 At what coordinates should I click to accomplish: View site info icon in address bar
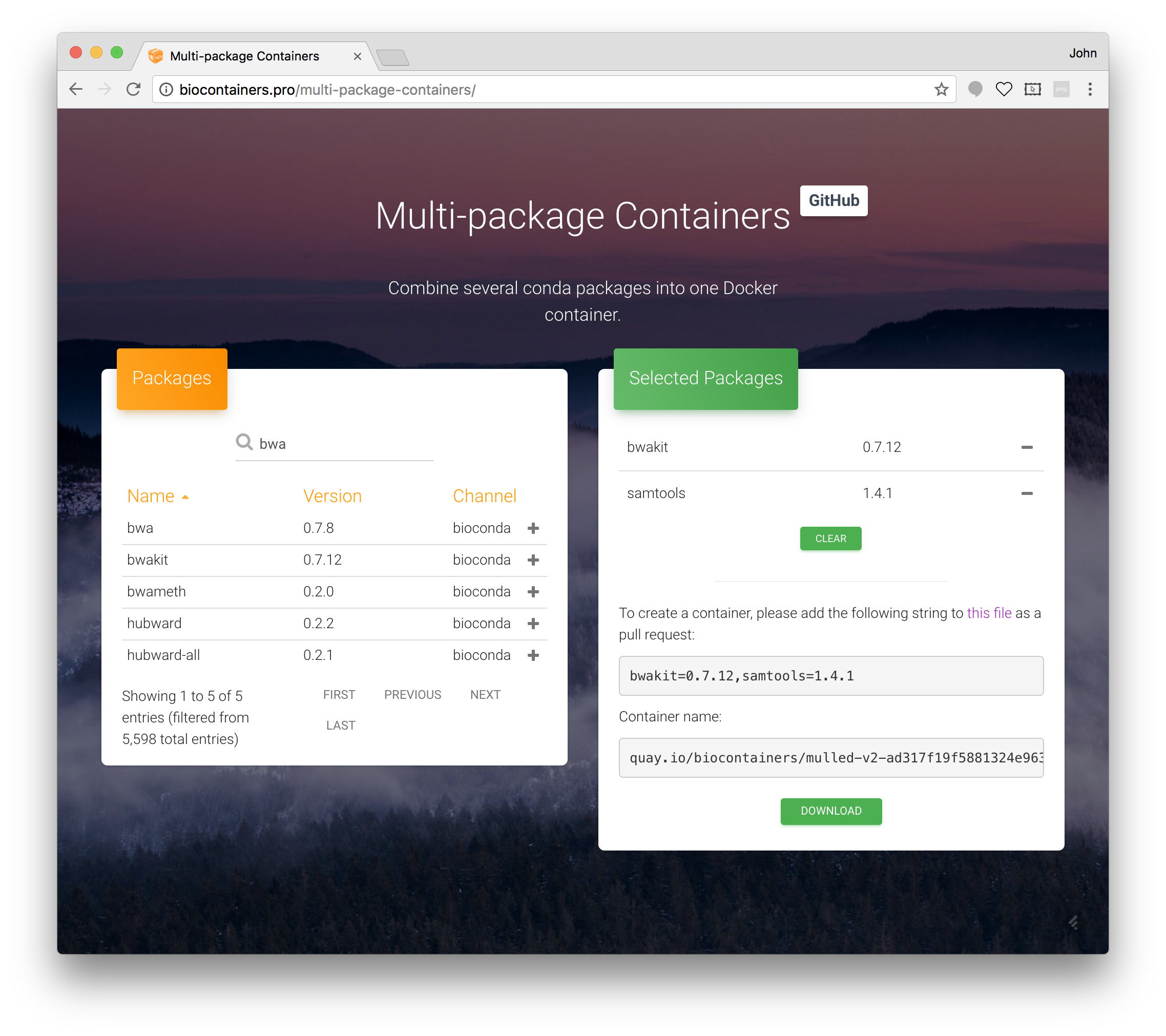[x=166, y=90]
